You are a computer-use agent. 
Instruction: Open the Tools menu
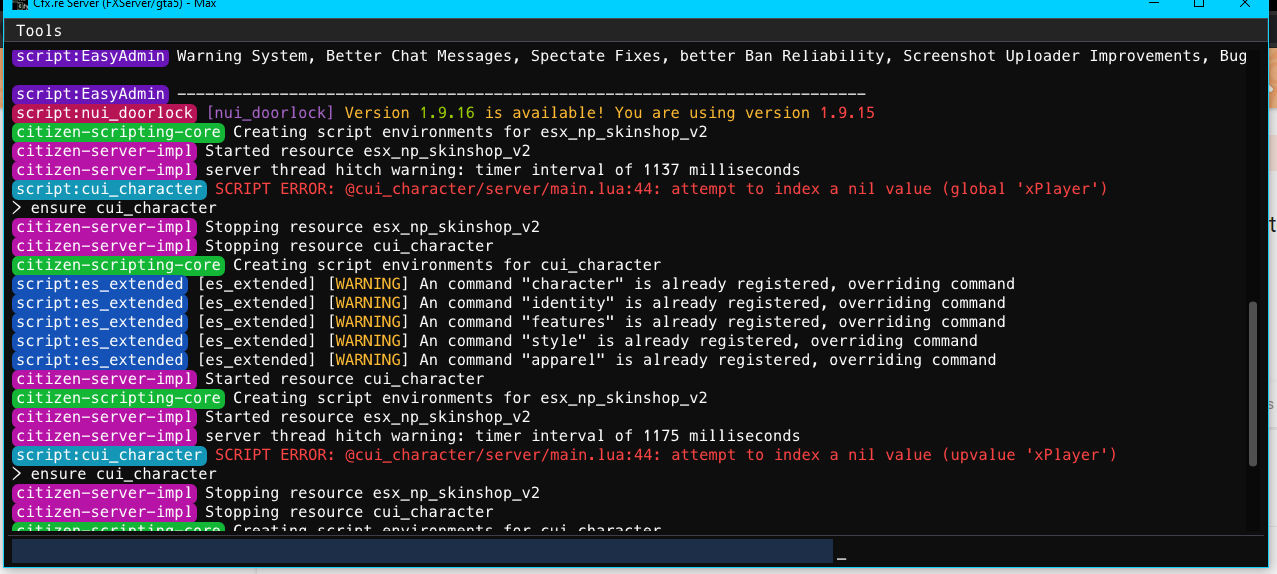39,31
